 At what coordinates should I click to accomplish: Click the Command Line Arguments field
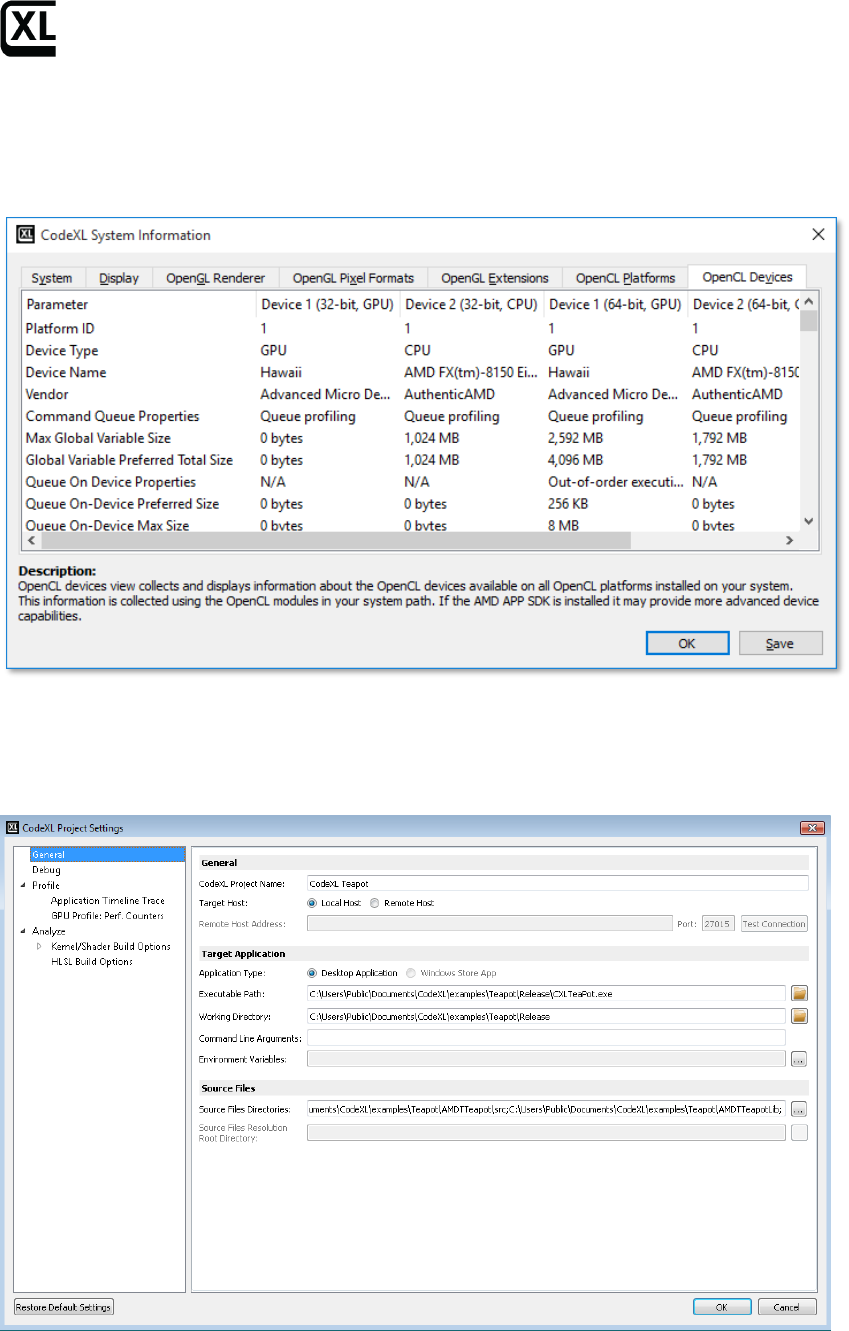coord(546,1038)
